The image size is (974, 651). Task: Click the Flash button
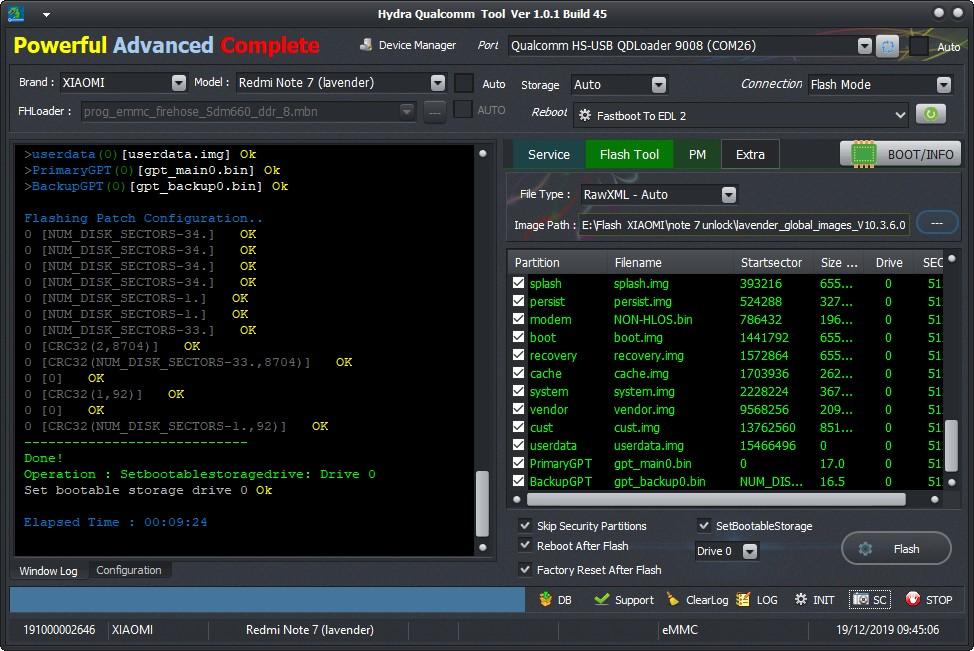pyautogui.click(x=896, y=549)
